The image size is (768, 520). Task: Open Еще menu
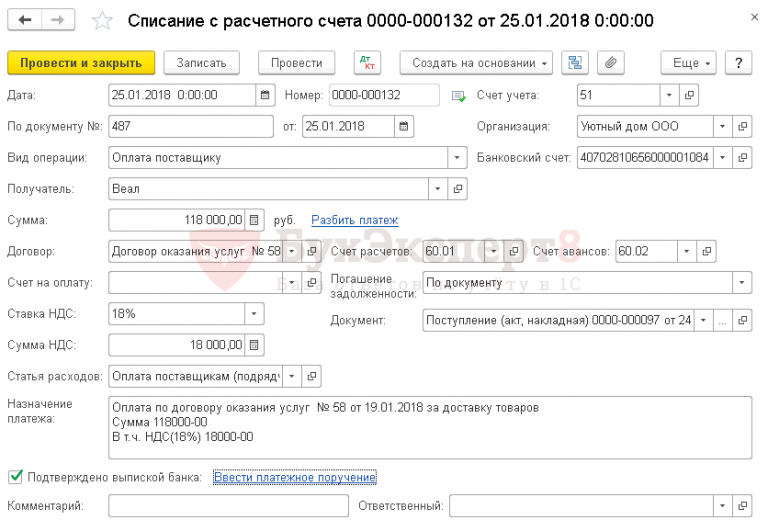pos(688,63)
